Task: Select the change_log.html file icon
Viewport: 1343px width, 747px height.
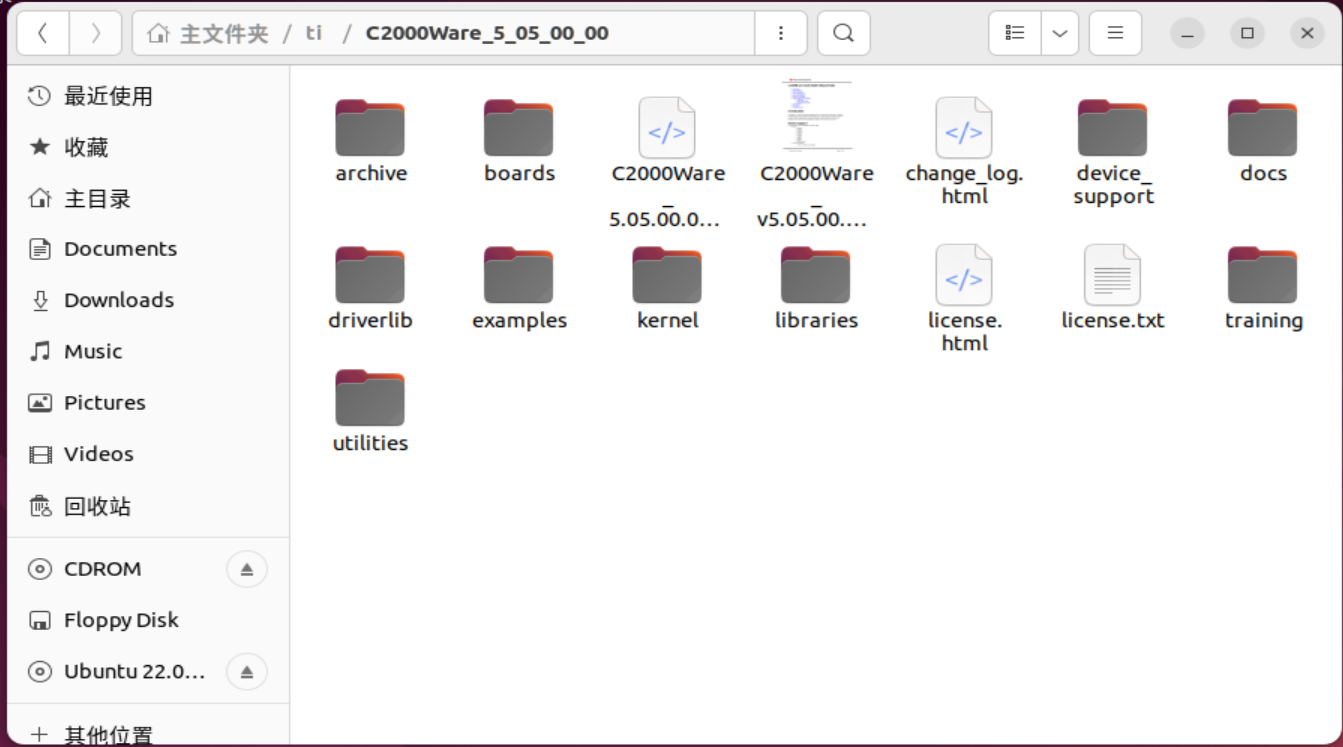Action: (964, 128)
